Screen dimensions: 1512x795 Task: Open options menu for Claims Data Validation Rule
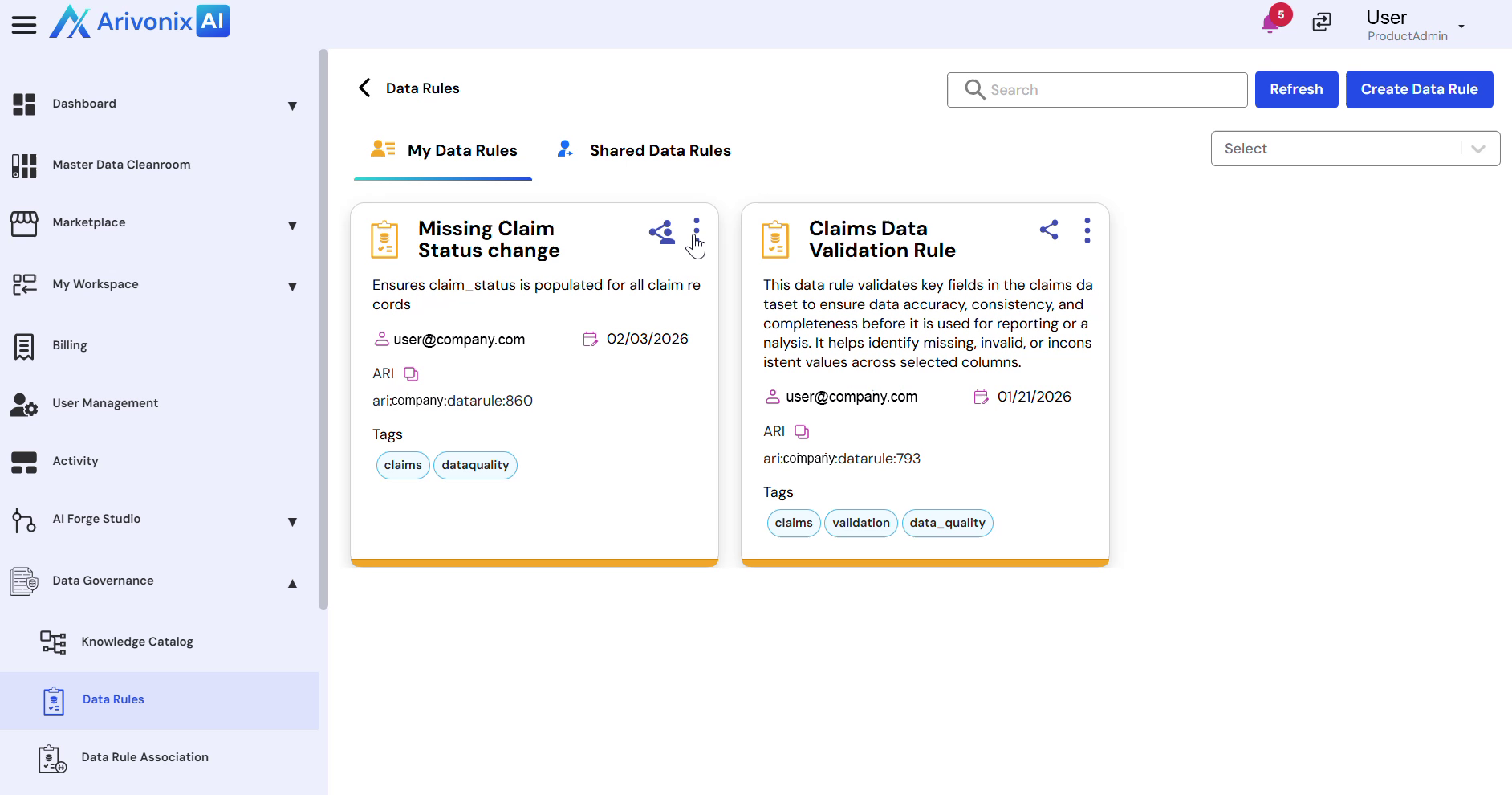point(1087,230)
